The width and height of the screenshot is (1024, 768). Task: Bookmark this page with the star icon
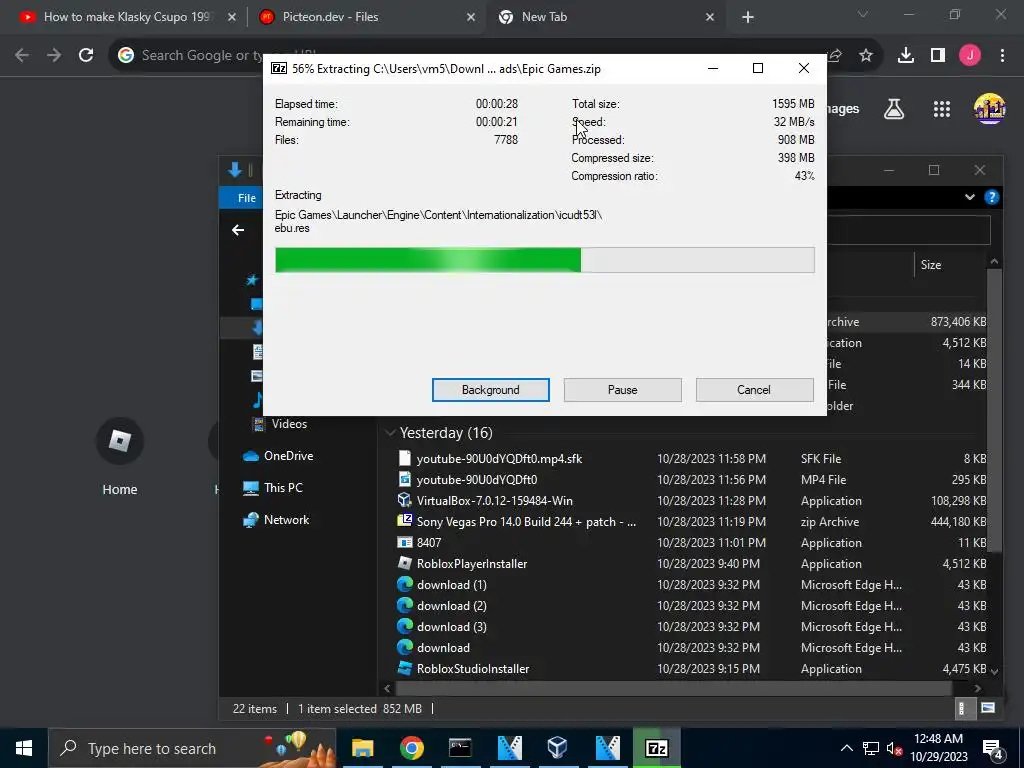866,56
